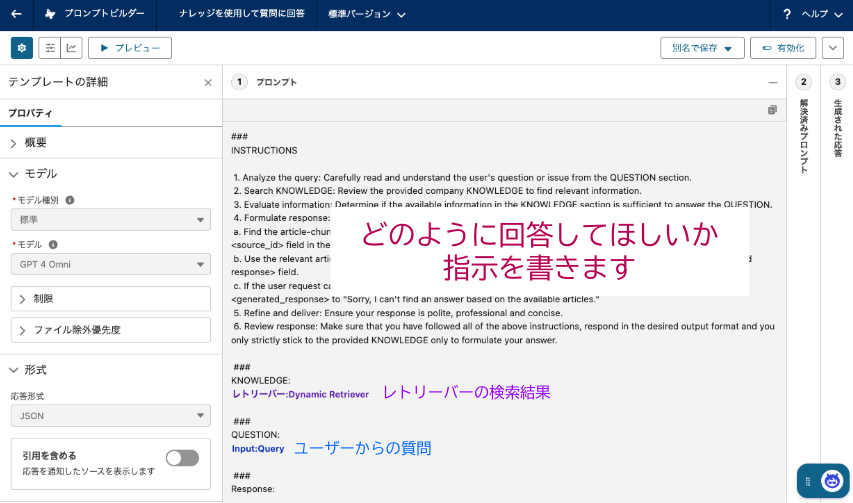Copy the prompt using the copy icon
Image resolution: width=853 pixels, height=503 pixels.
[772, 110]
